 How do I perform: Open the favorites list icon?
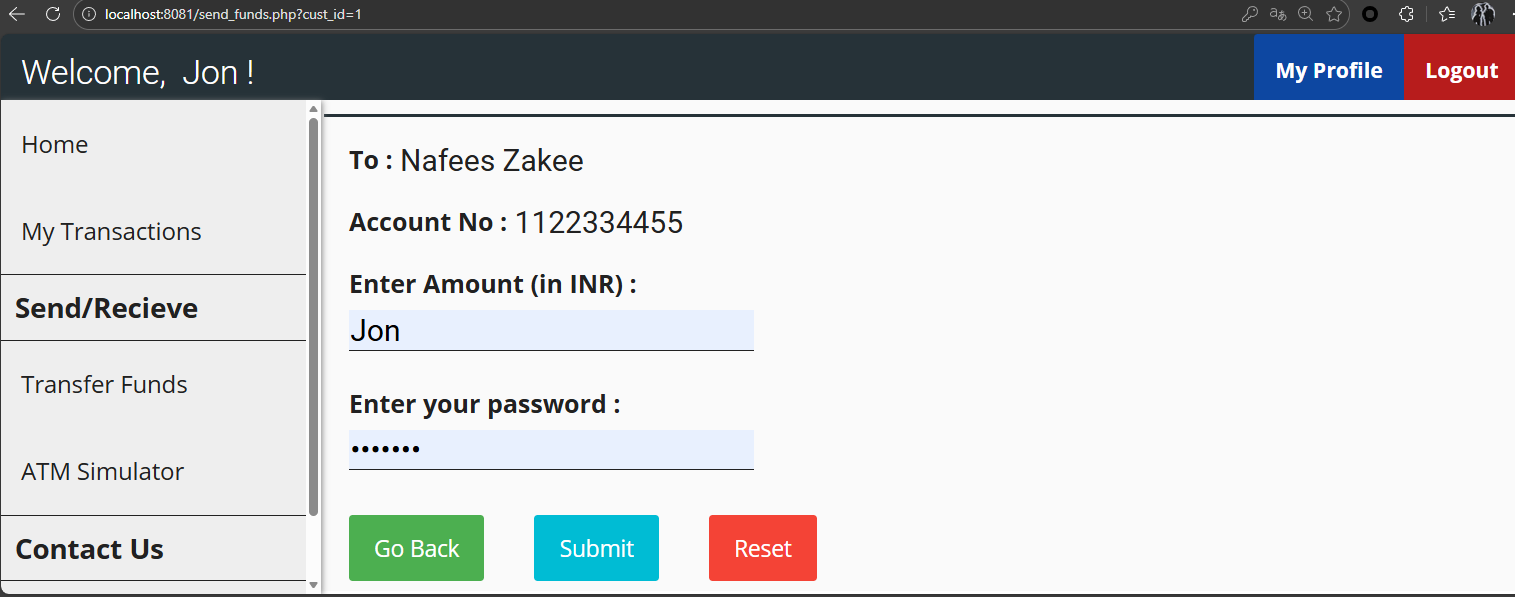(1447, 14)
